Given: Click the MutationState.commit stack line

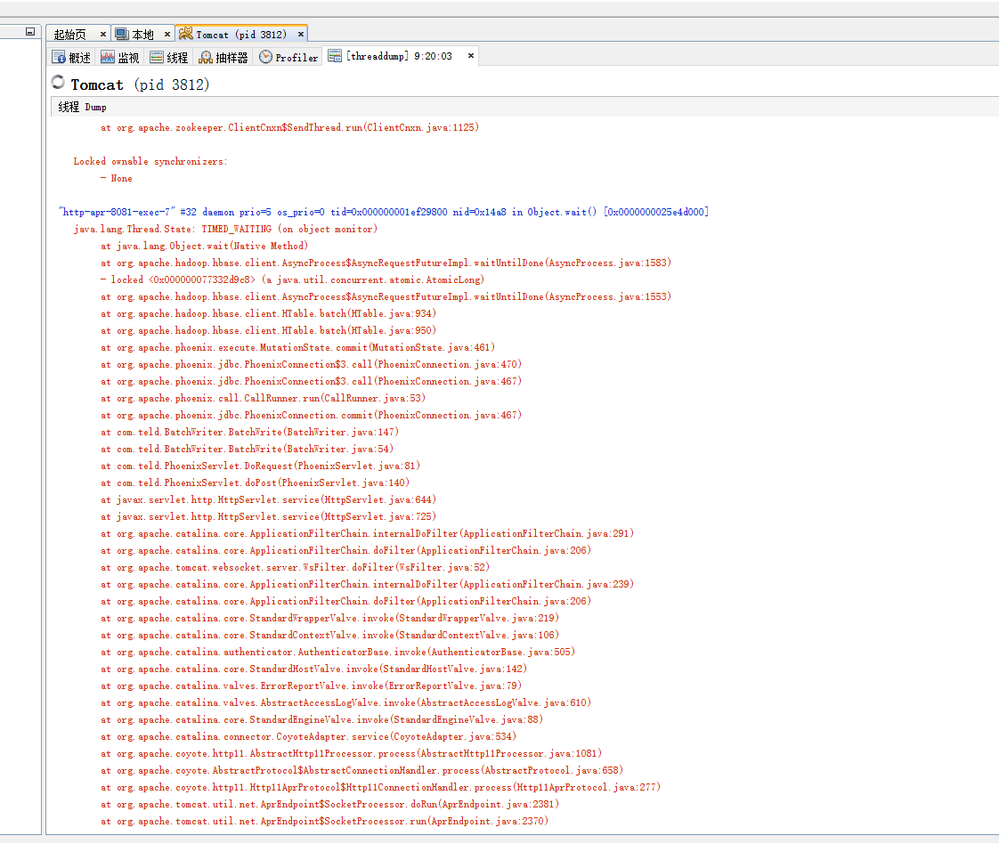Looking at the screenshot, I should coord(298,347).
